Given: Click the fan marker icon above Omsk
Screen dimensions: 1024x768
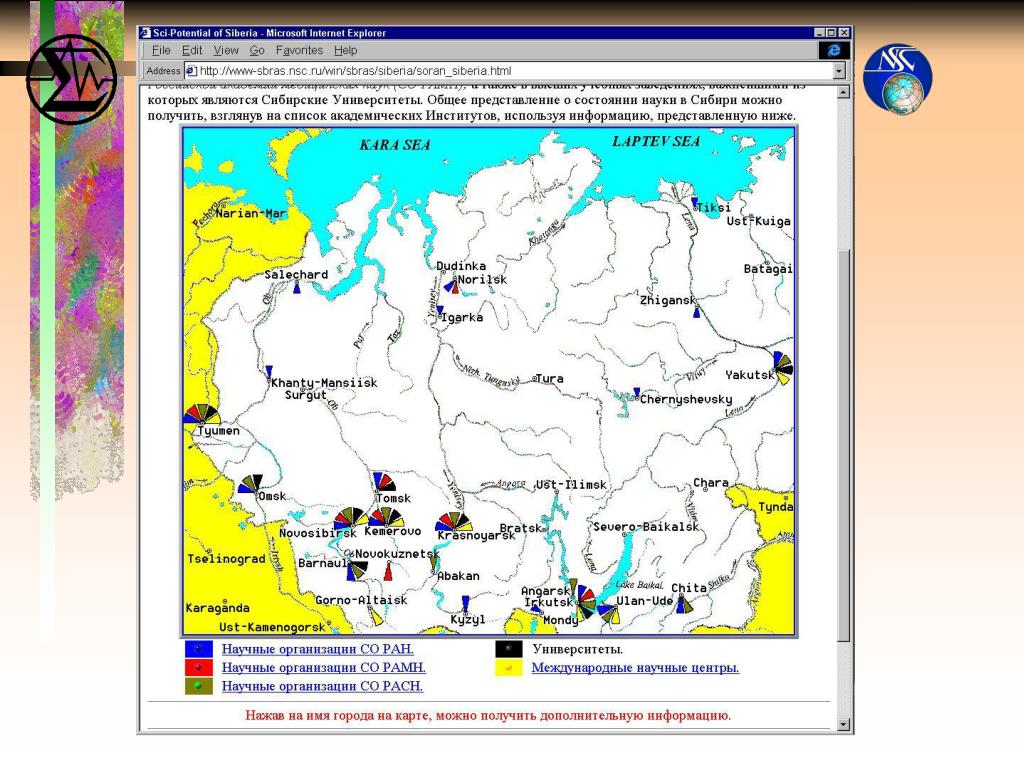Looking at the screenshot, I should [250, 484].
